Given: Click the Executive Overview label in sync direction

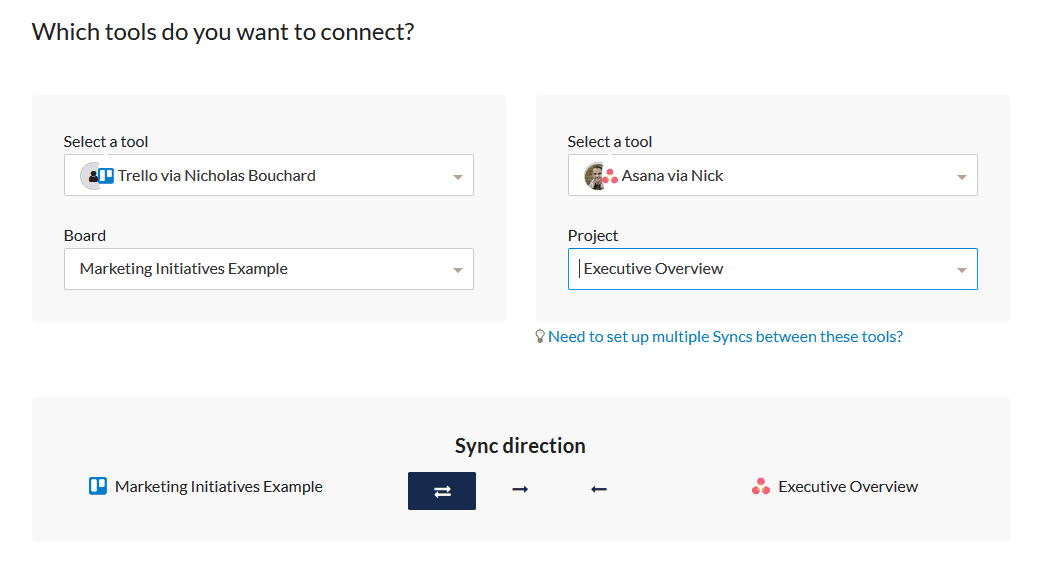Looking at the screenshot, I should click(848, 486).
